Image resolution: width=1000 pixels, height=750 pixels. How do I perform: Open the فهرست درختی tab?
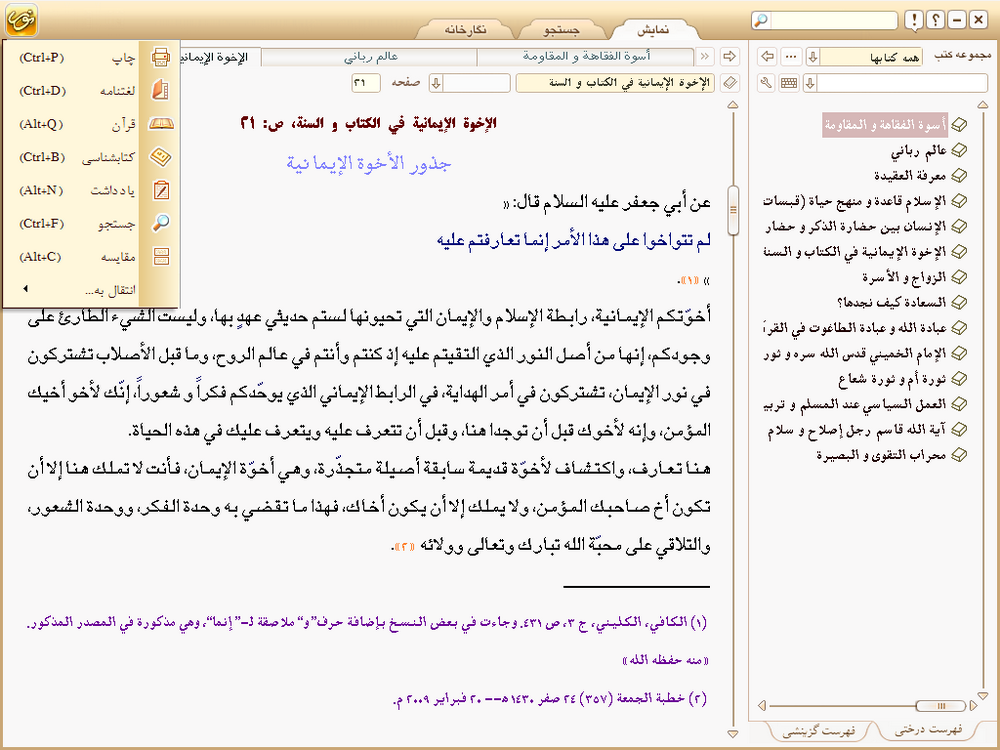pyautogui.click(x=928, y=730)
